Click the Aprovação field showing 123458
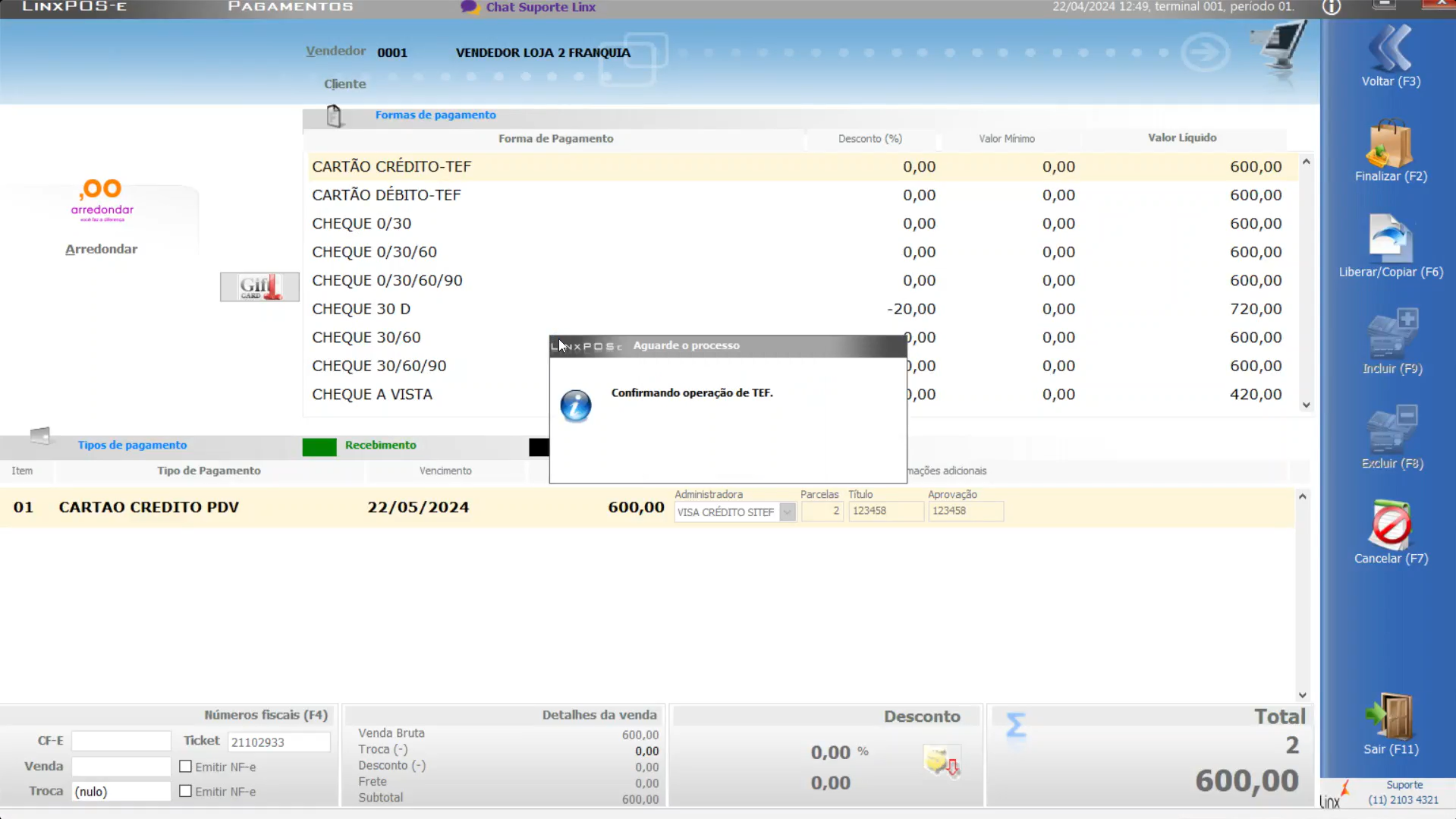The width and height of the screenshot is (1456, 819). (965, 512)
